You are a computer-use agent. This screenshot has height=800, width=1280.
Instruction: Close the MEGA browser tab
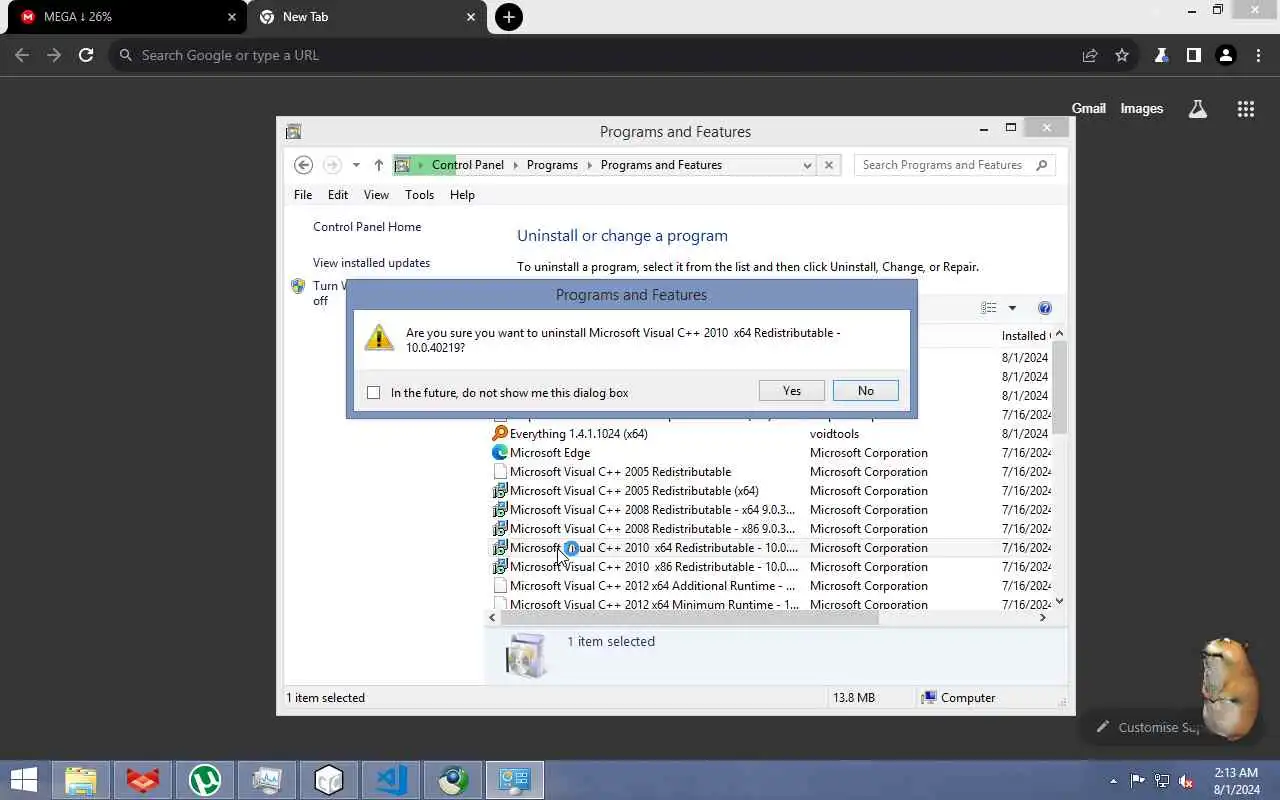point(232,17)
